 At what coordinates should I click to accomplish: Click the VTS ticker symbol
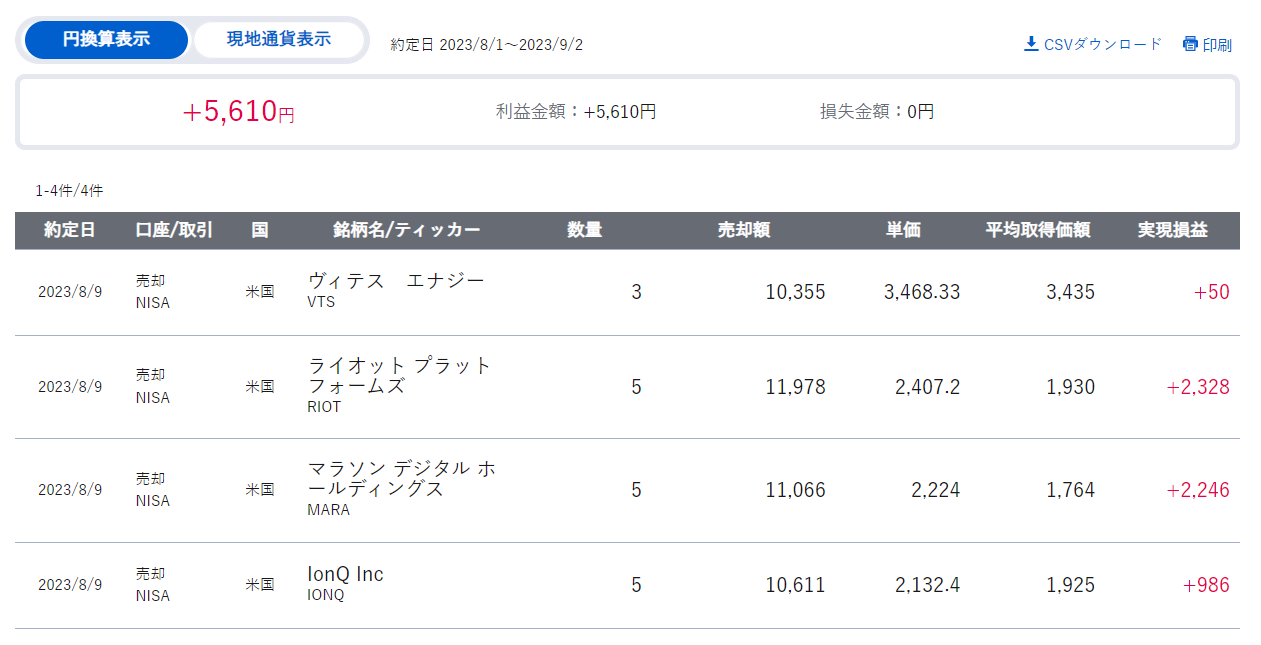(x=321, y=302)
